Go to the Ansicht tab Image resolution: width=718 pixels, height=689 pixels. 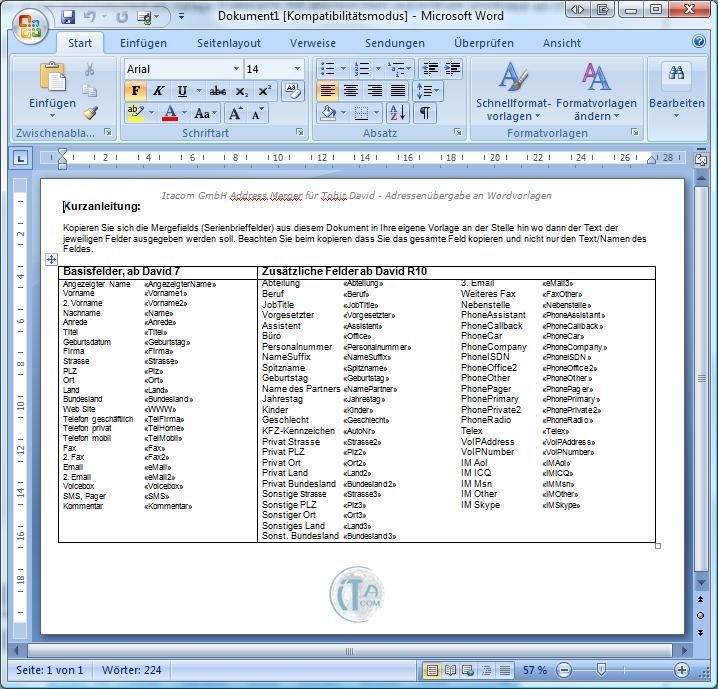[561, 43]
